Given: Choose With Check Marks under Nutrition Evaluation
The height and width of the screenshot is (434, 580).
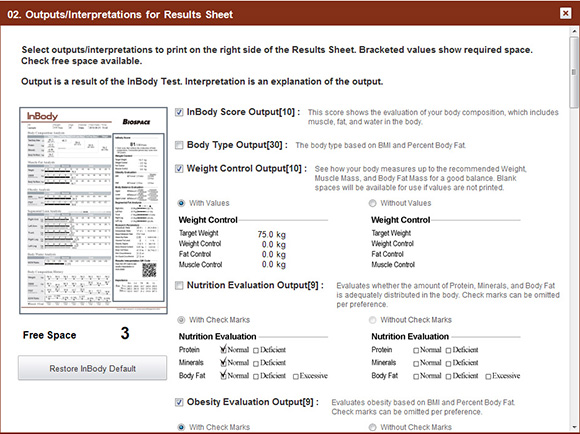Looking at the screenshot, I should [x=181, y=320].
